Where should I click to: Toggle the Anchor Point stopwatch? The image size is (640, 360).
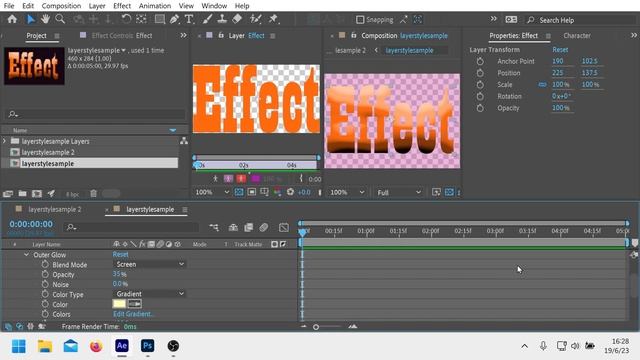pos(480,61)
